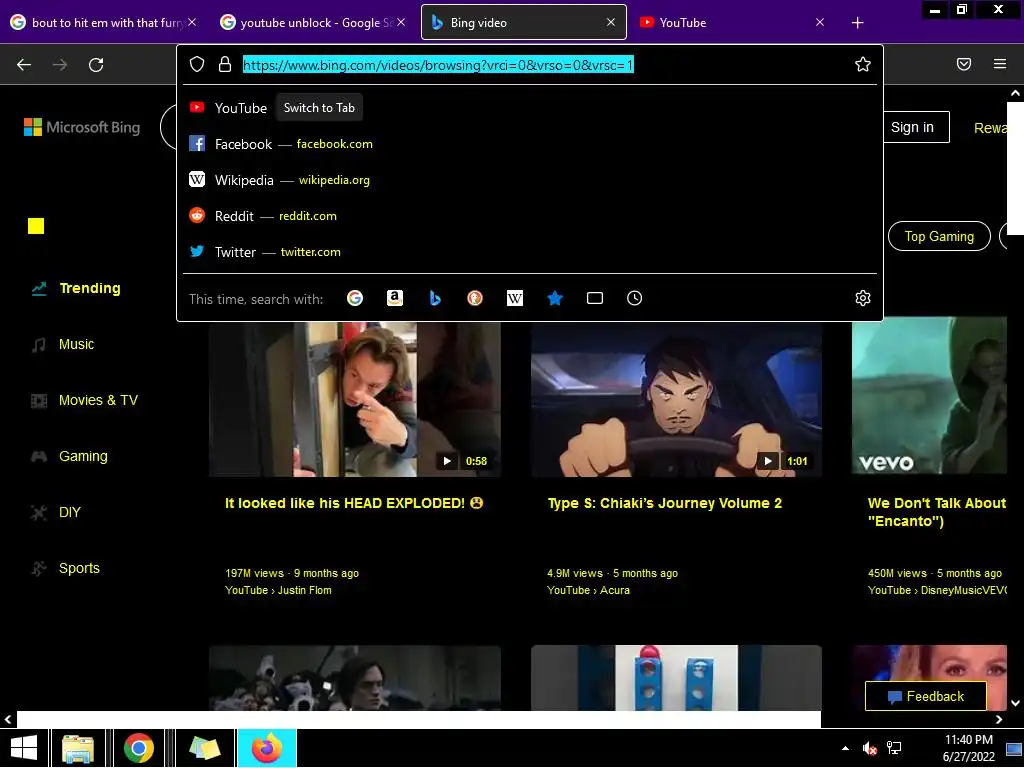
Task: Select the Bing video tab
Action: pos(524,22)
